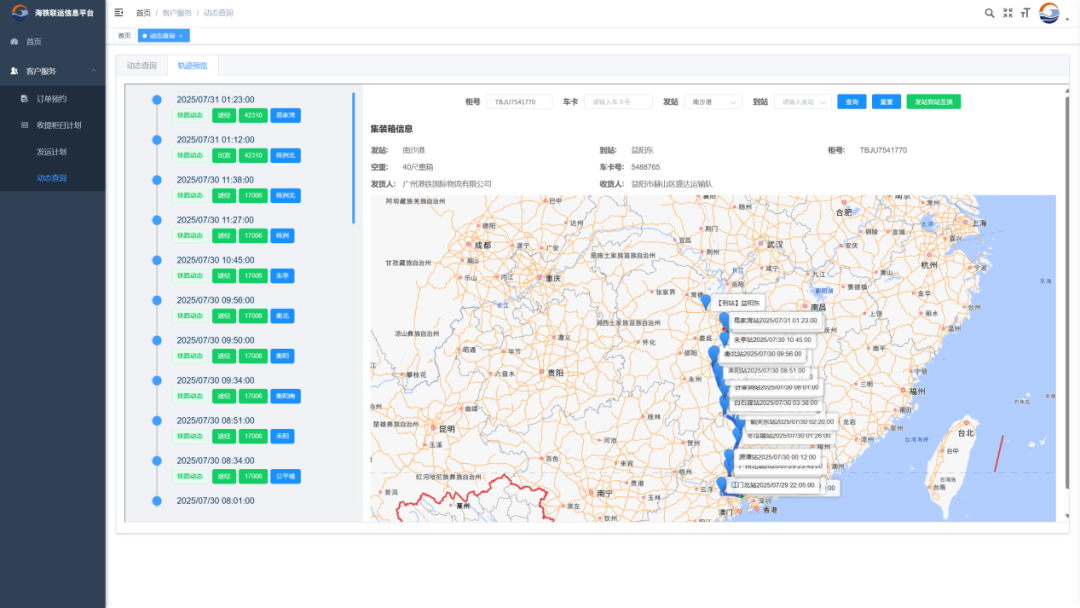Close the 动态查询 page tag
Viewport: 1080px width, 608px height.
(x=181, y=36)
